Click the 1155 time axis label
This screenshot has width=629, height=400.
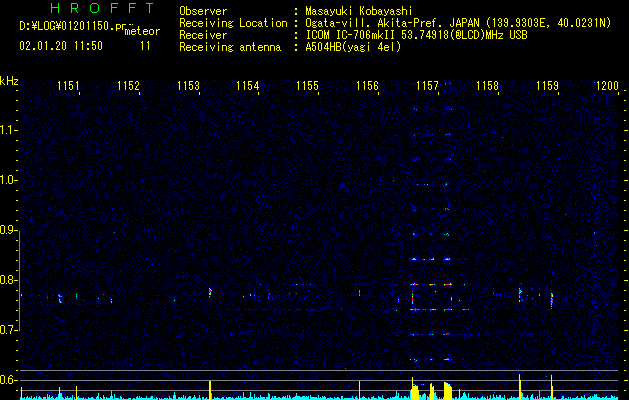tap(307, 86)
